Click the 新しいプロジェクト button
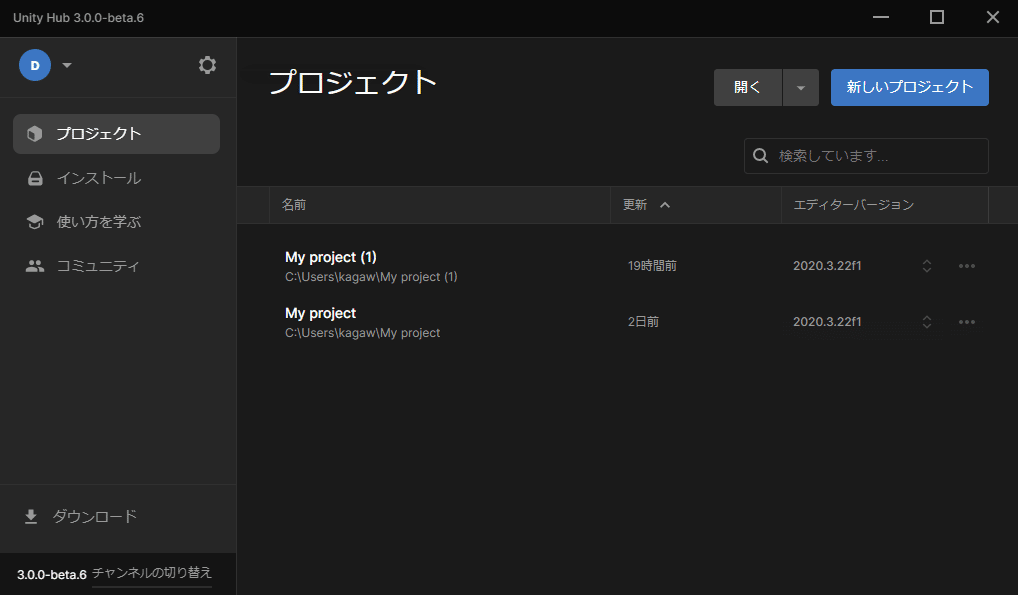 tap(910, 87)
